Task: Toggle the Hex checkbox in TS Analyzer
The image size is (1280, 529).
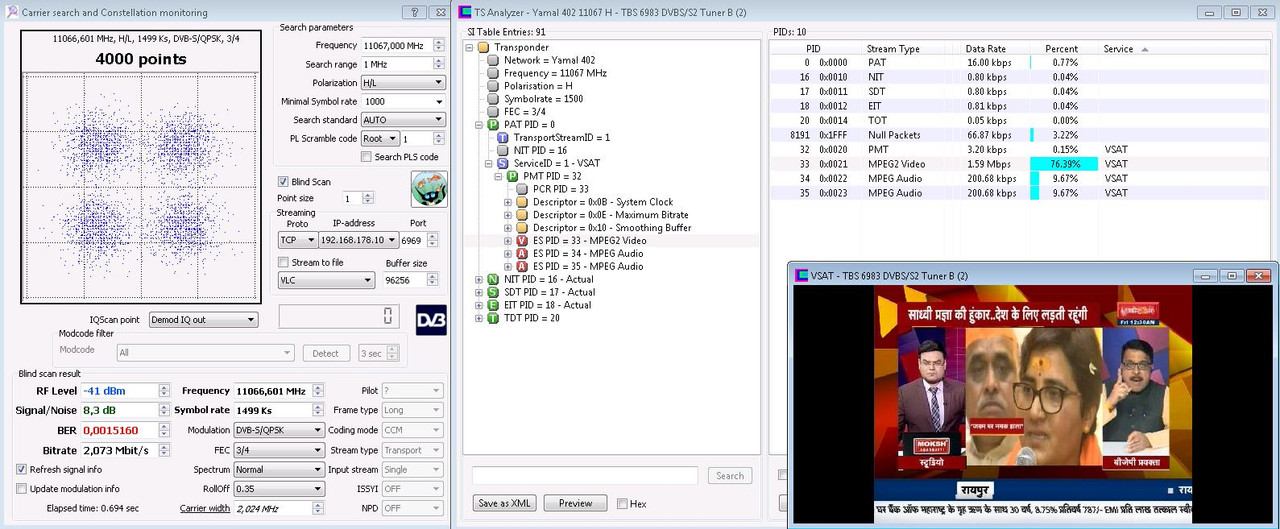Action: click(622, 503)
